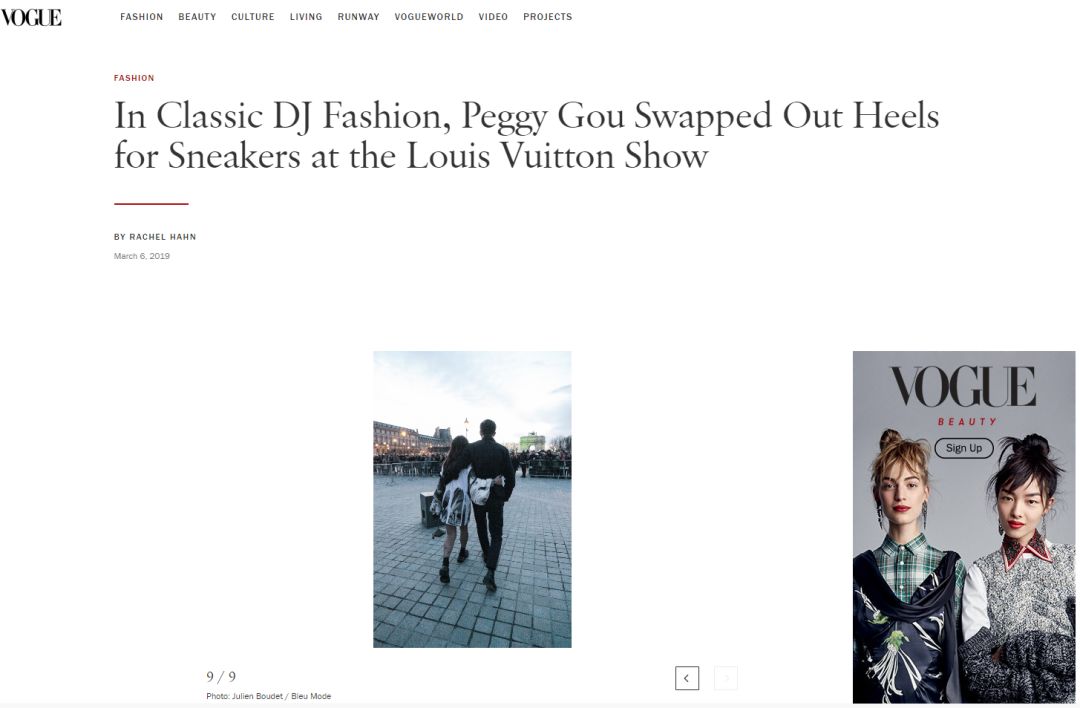Go to the Runway section
Image resolution: width=1080 pixels, height=708 pixels.
[x=358, y=17]
